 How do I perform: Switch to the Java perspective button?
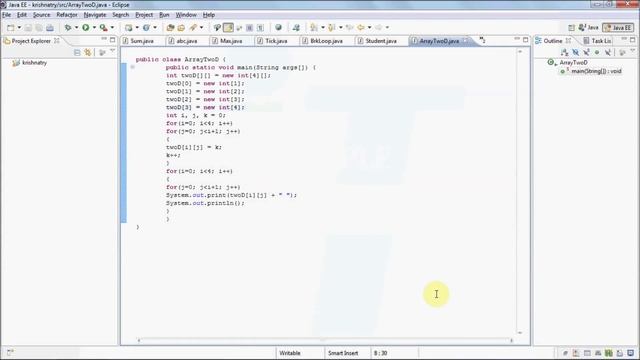pyautogui.click(x=589, y=28)
